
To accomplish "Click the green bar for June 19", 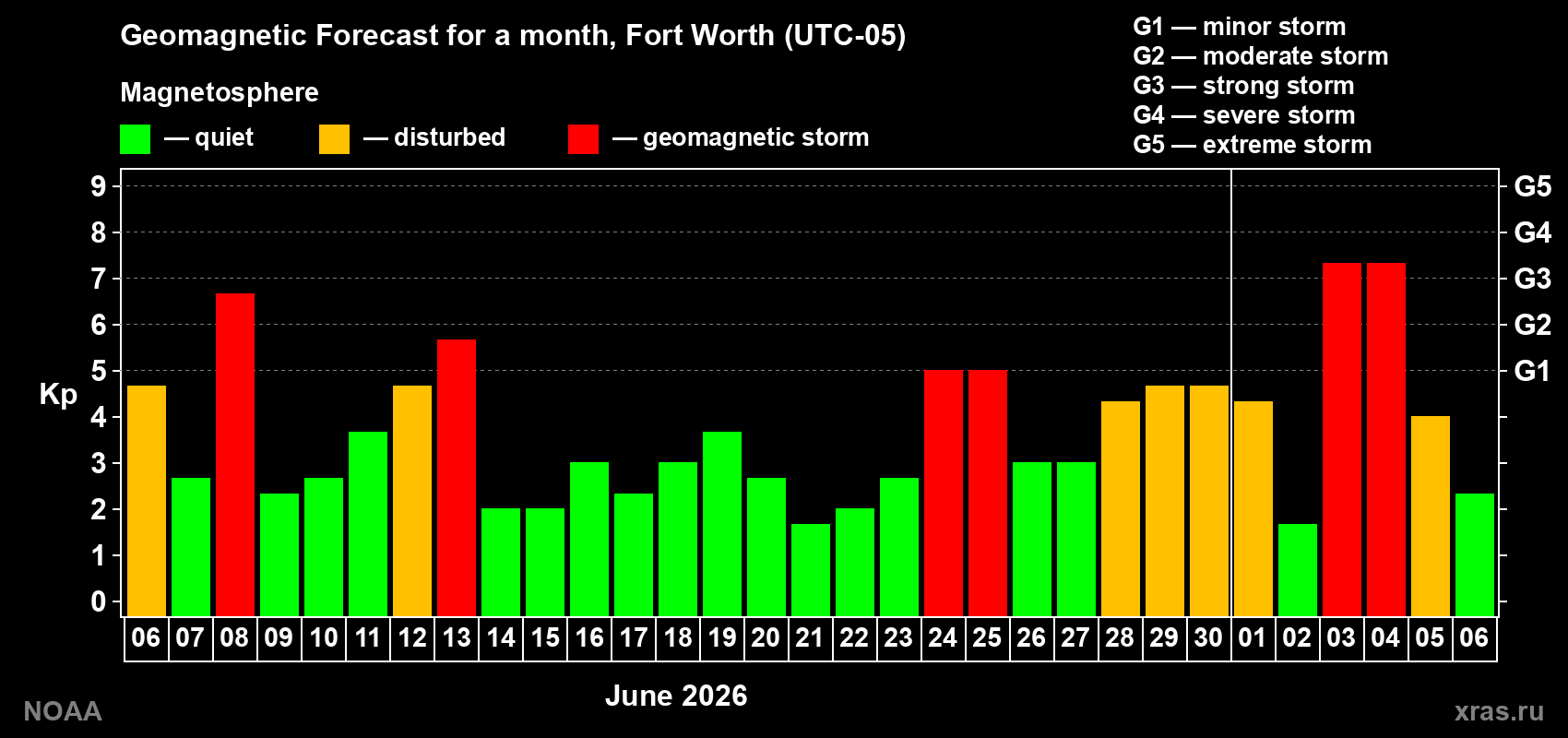I will (x=722, y=524).
